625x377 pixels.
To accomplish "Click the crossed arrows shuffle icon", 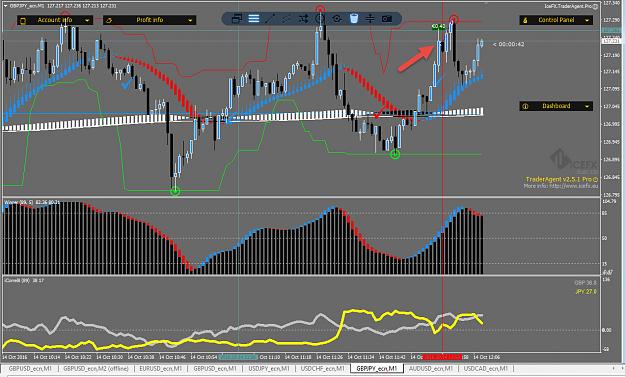I will tap(303, 19).
